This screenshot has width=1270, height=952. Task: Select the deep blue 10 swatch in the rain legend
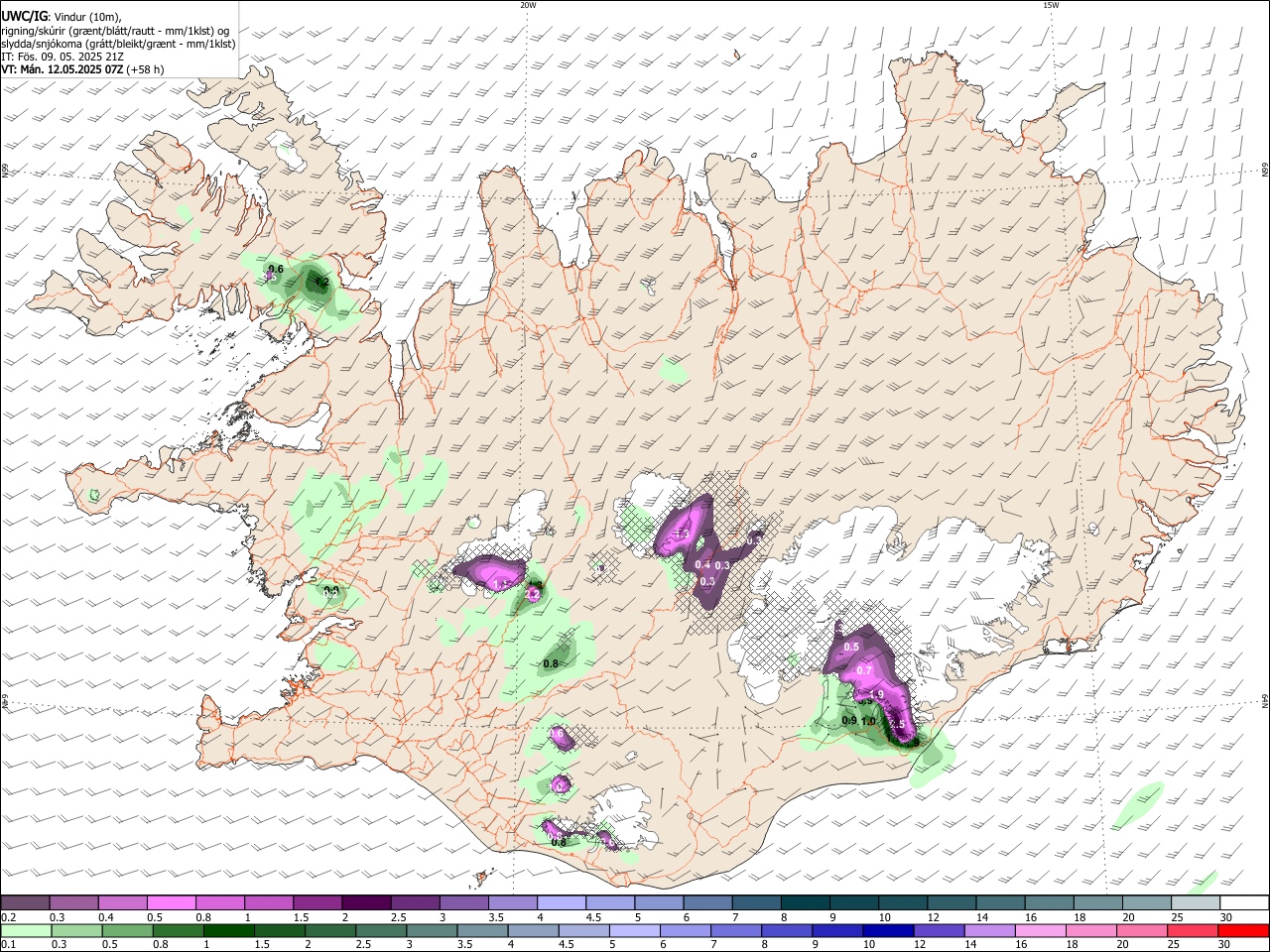point(887,931)
